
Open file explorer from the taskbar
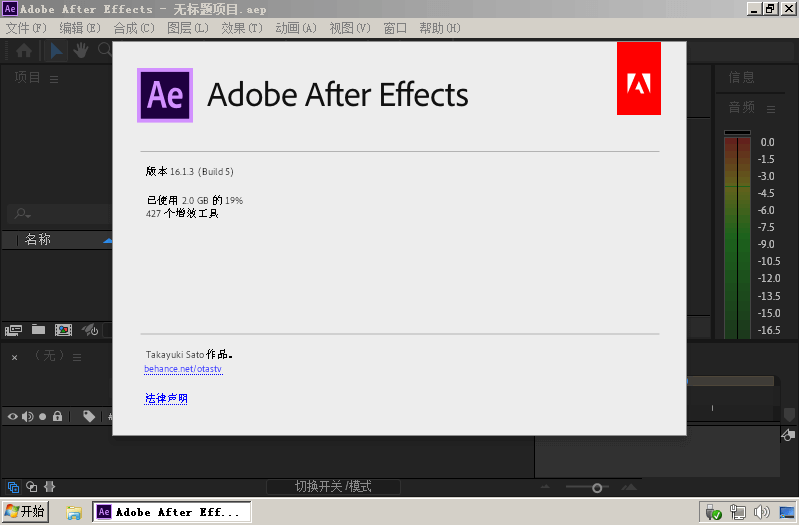pos(74,512)
